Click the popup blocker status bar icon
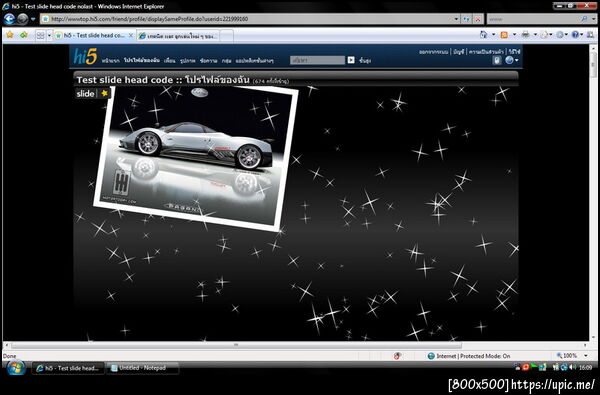Image resolution: width=600 pixels, height=395 pixels. click(397, 356)
